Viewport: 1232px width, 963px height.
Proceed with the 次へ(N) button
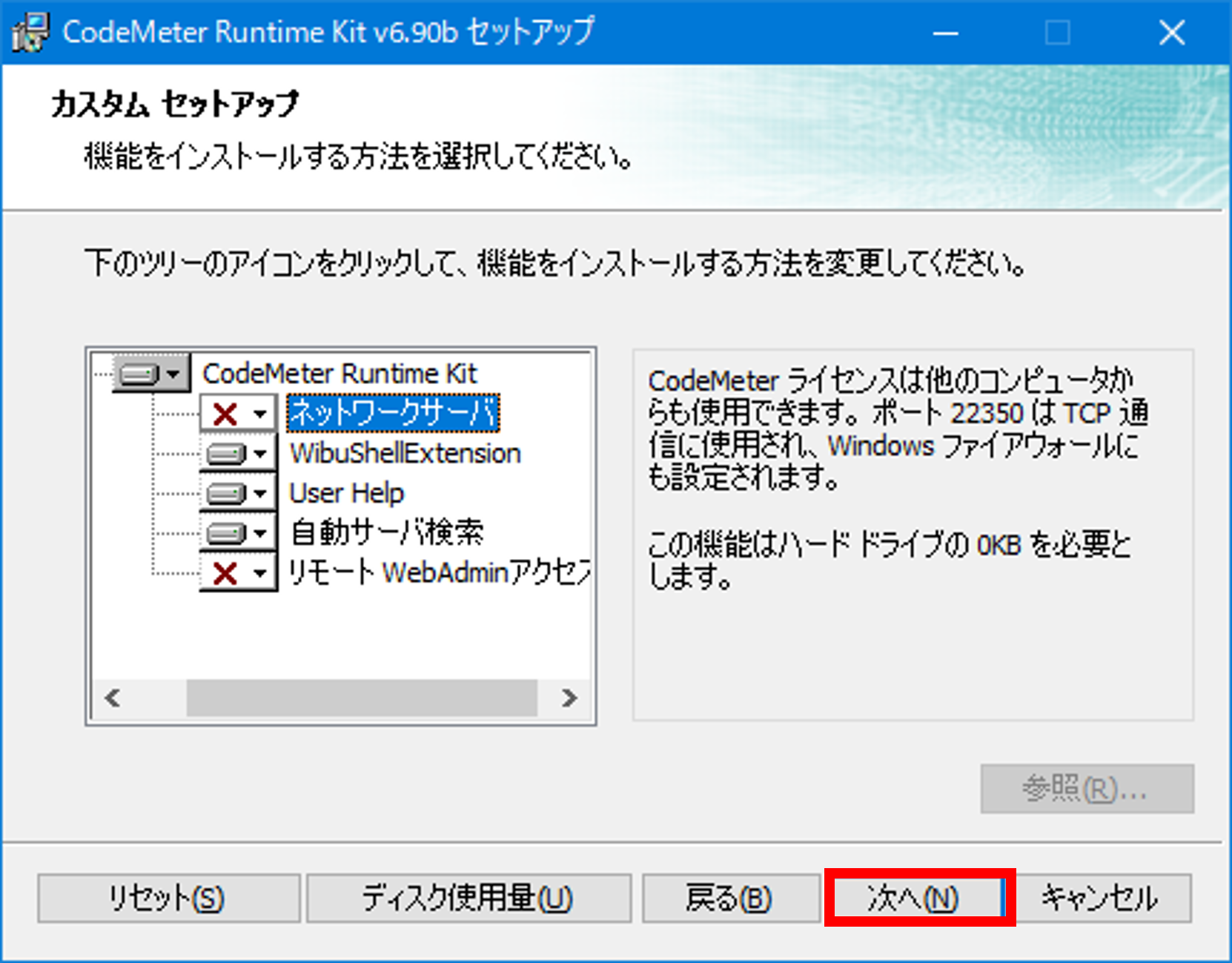(915, 899)
